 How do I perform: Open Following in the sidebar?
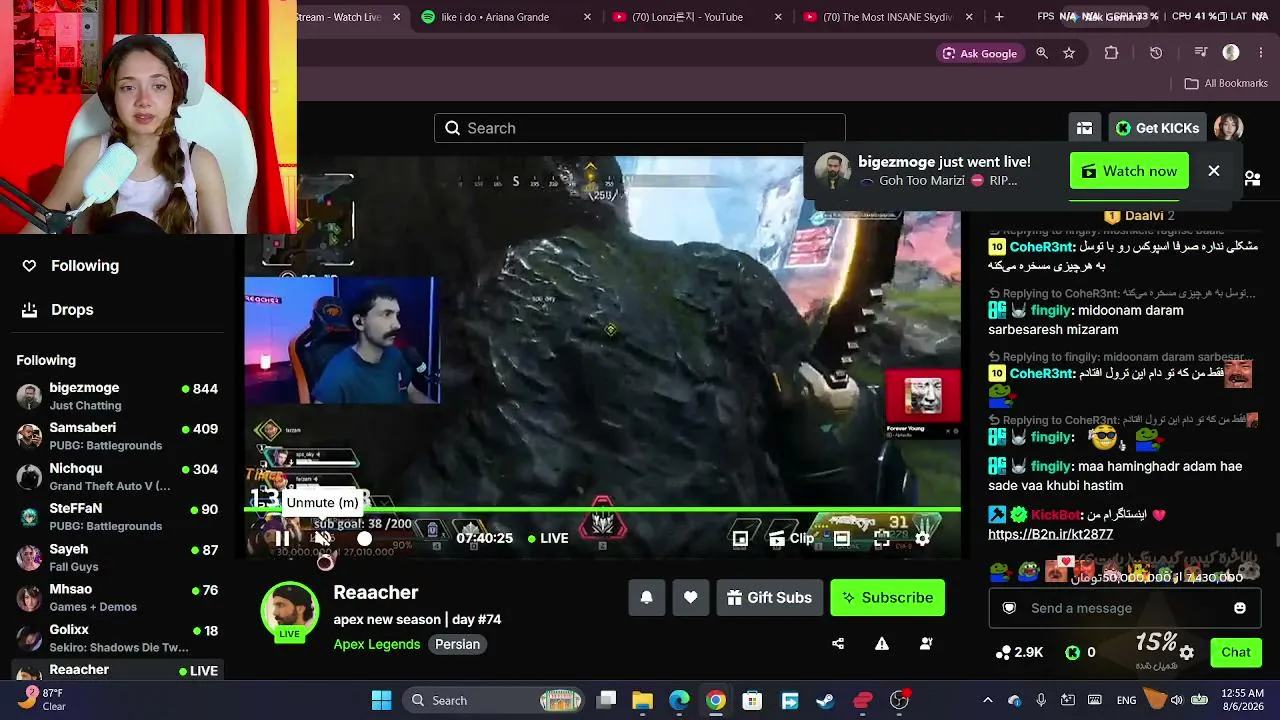[x=70, y=266]
